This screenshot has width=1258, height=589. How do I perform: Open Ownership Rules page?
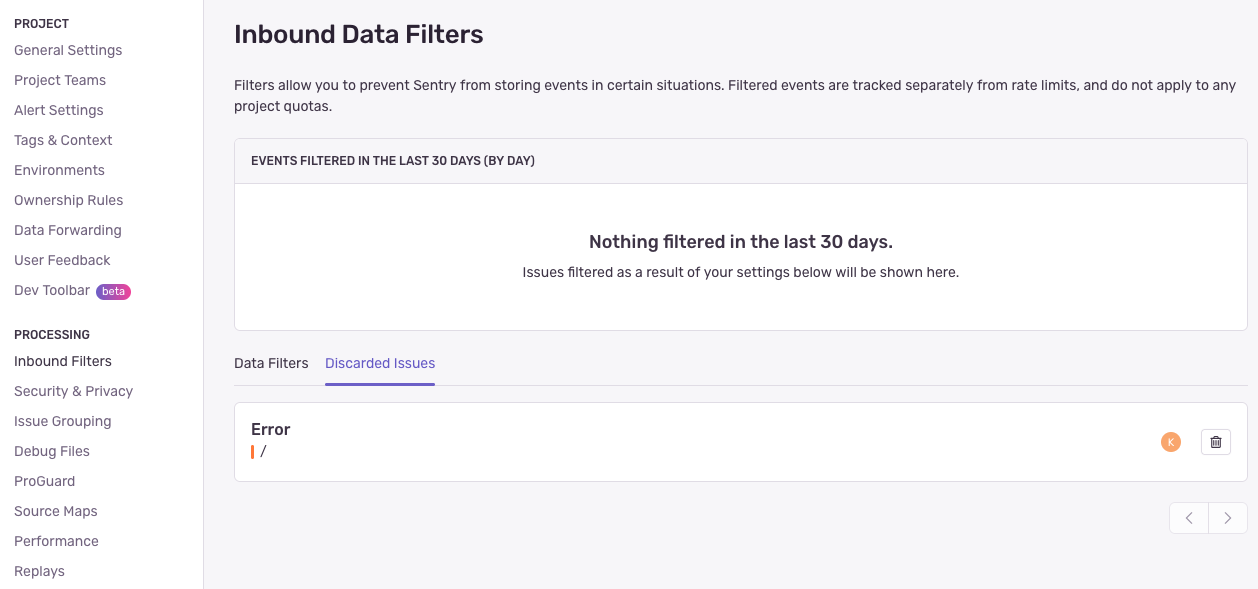[x=69, y=200]
